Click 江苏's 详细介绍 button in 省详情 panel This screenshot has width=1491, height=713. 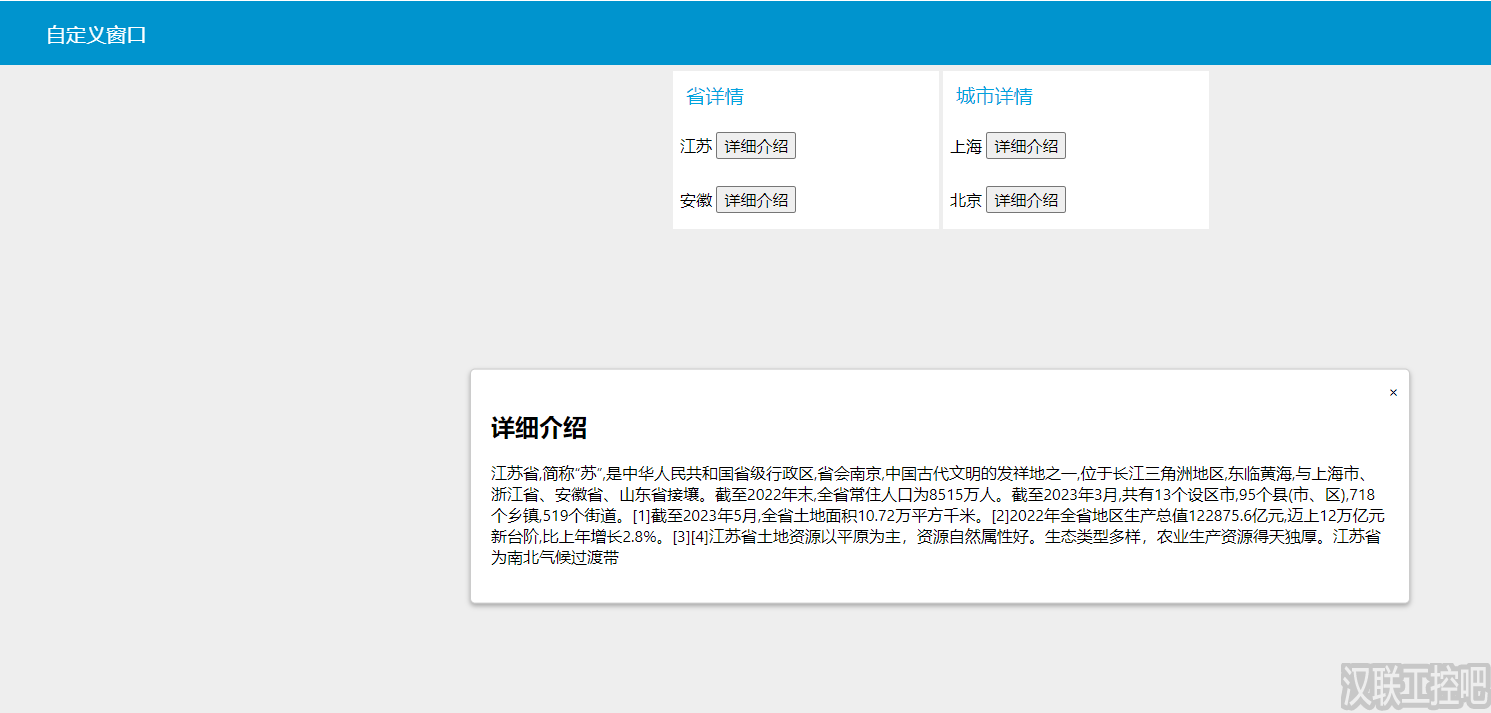756,145
